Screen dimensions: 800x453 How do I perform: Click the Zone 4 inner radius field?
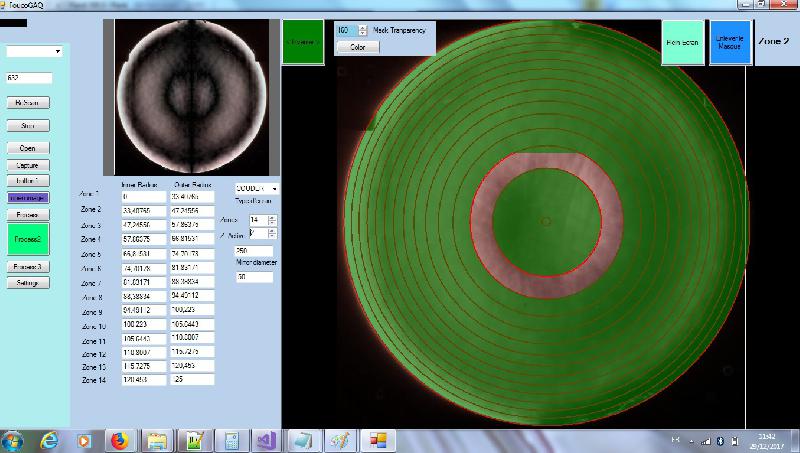point(144,239)
